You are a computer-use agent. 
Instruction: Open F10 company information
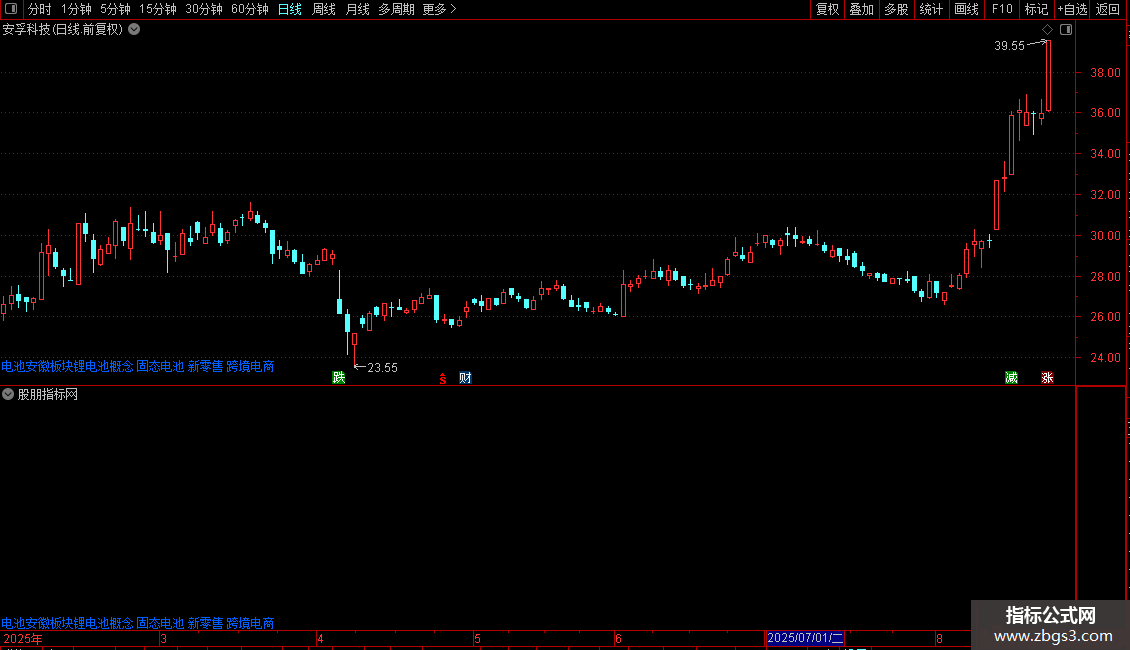tap(1002, 9)
